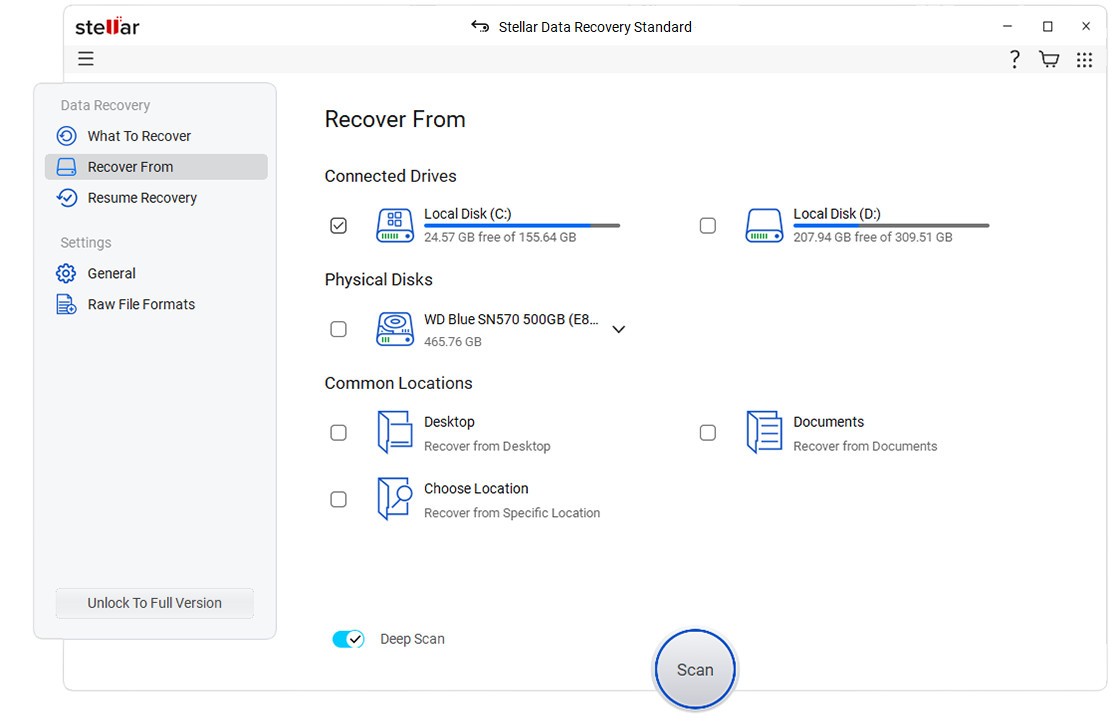Select the What To Recover sidebar icon

coord(65,136)
